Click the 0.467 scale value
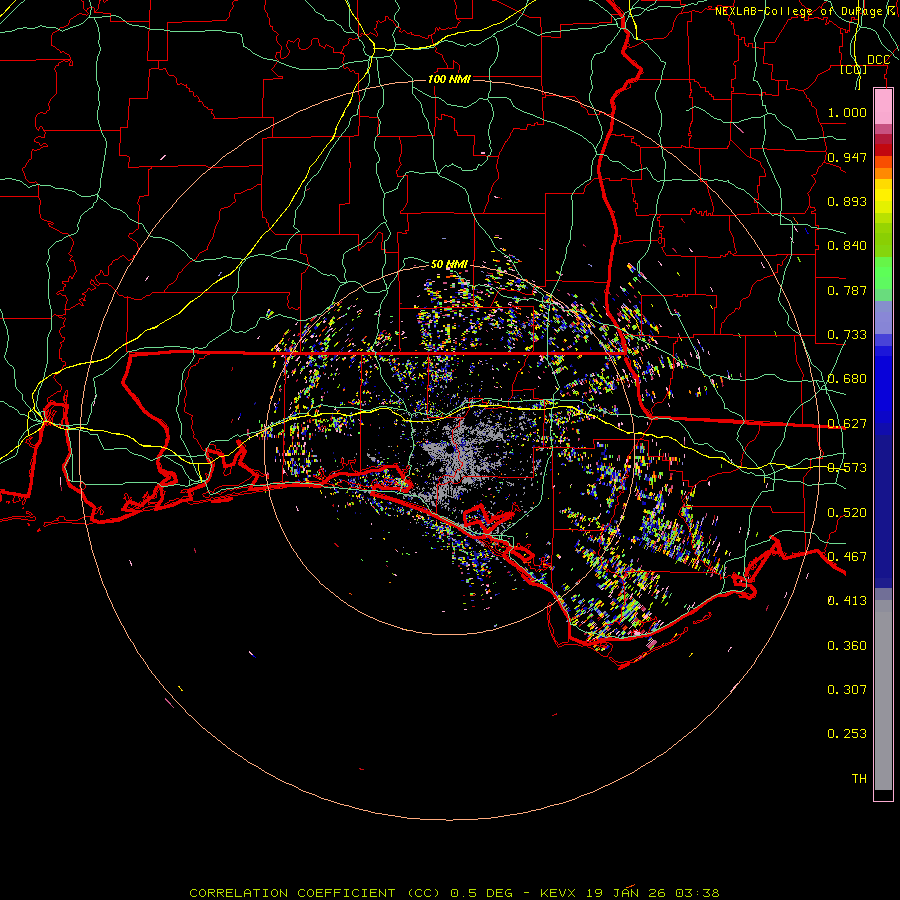The height and width of the screenshot is (900, 900). [x=847, y=557]
